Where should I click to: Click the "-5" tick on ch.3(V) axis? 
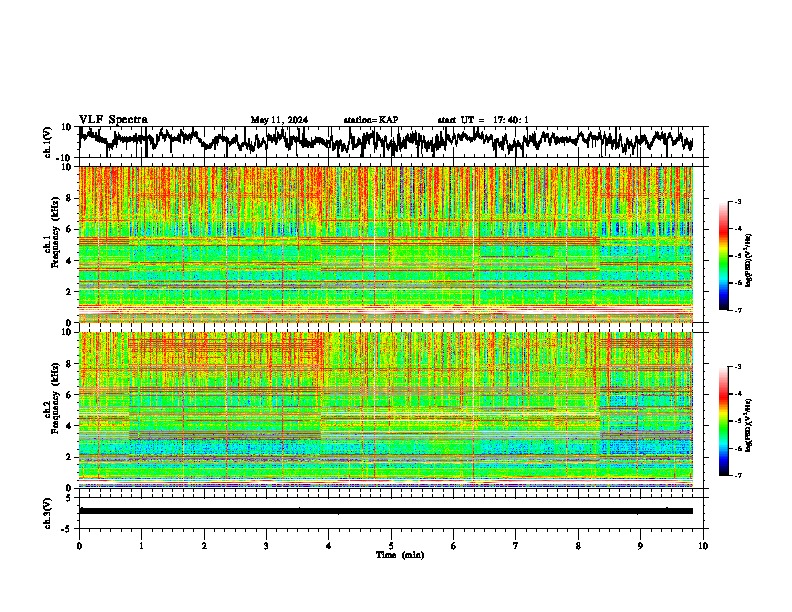[x=68, y=529]
